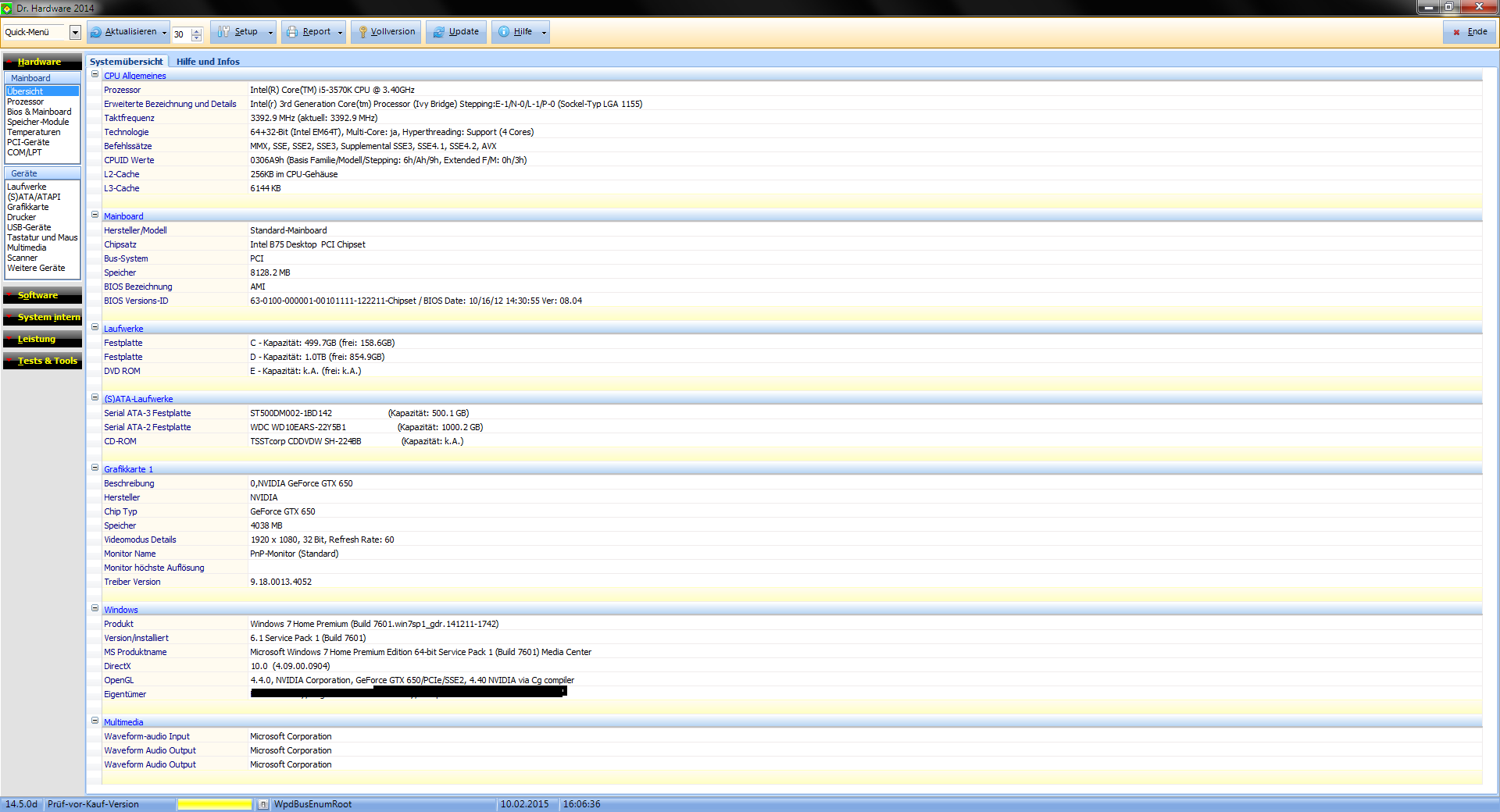Click the Aktualisieren button label
The image size is (1500, 812).
(130, 32)
